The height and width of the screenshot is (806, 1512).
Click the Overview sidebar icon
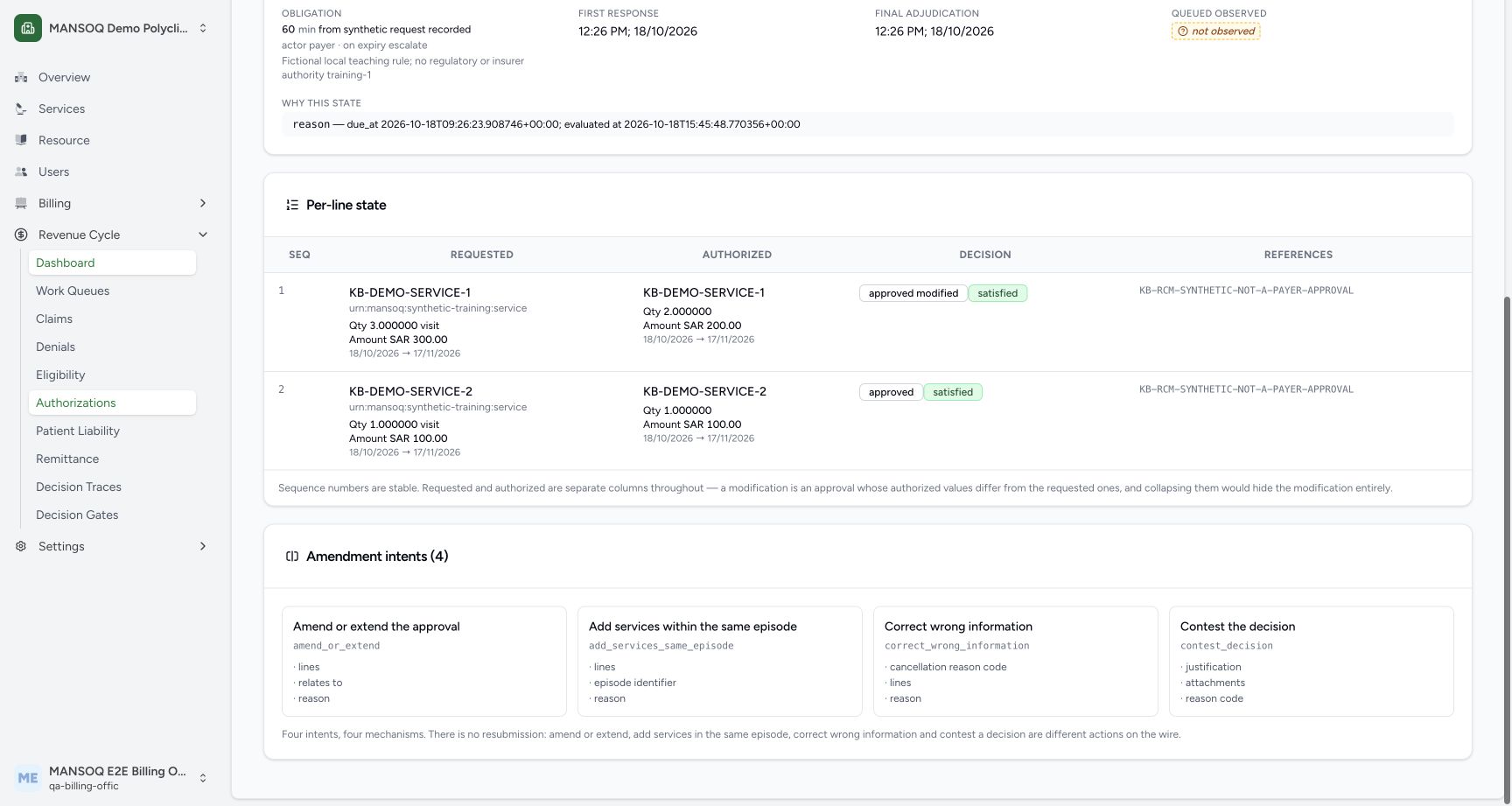pos(21,77)
